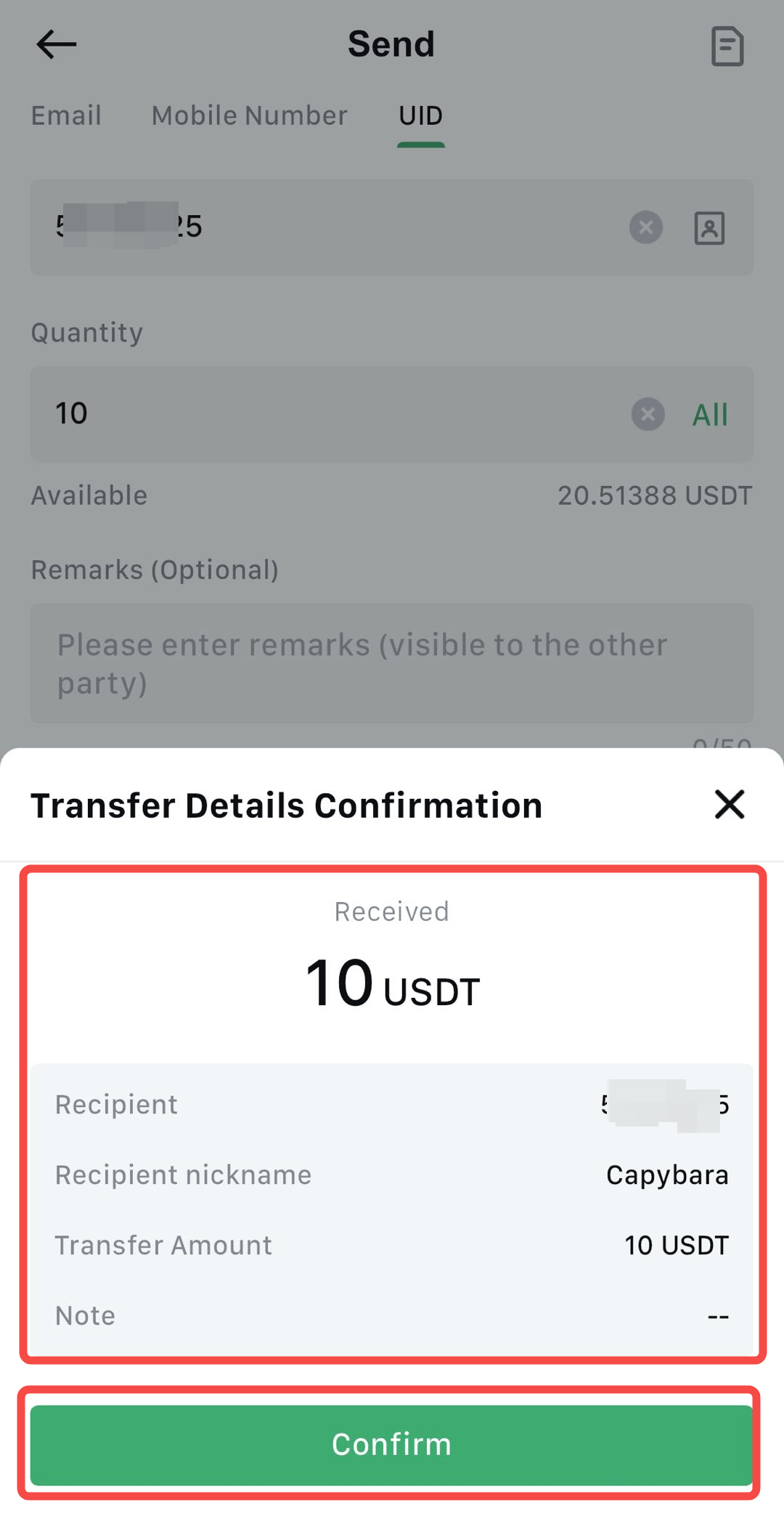Tap the received 10 USDT amount
Image resolution: width=784 pixels, height=1534 pixels.
coord(392,984)
